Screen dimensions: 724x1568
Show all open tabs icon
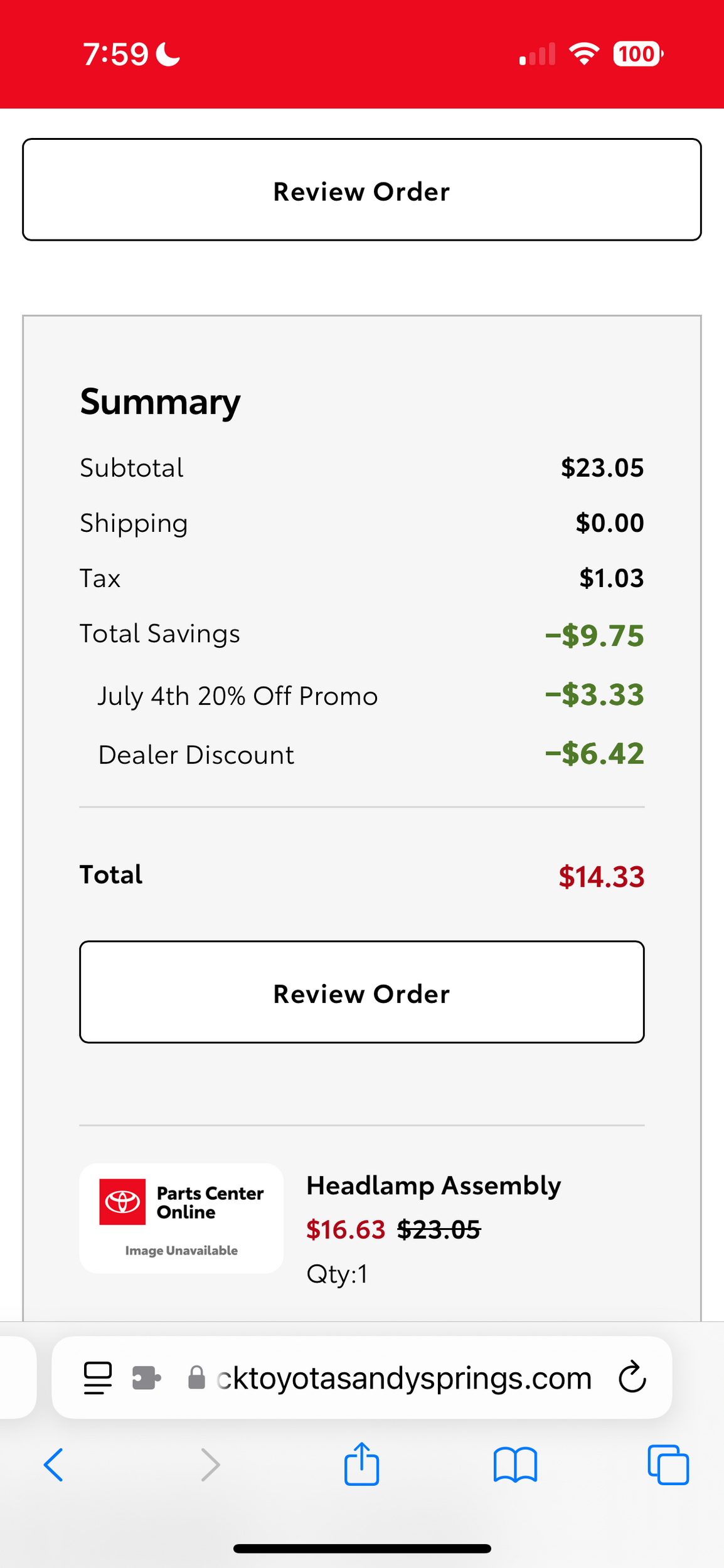[668, 1465]
